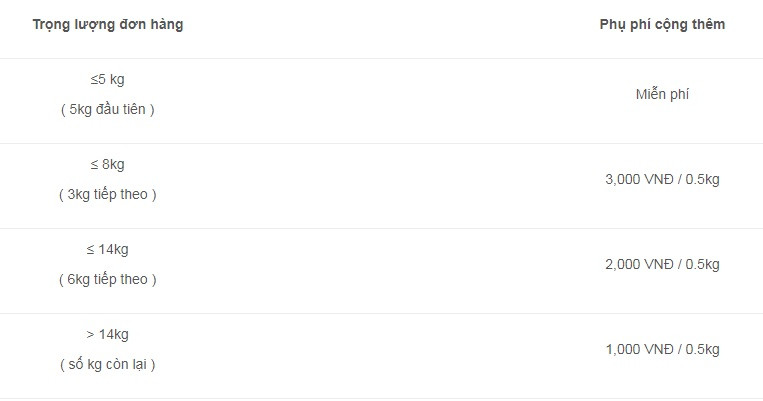Click the 'Phụ phí cộng thêm' column header
Image resolution: width=763 pixels, height=401 pixels.
tap(662, 24)
